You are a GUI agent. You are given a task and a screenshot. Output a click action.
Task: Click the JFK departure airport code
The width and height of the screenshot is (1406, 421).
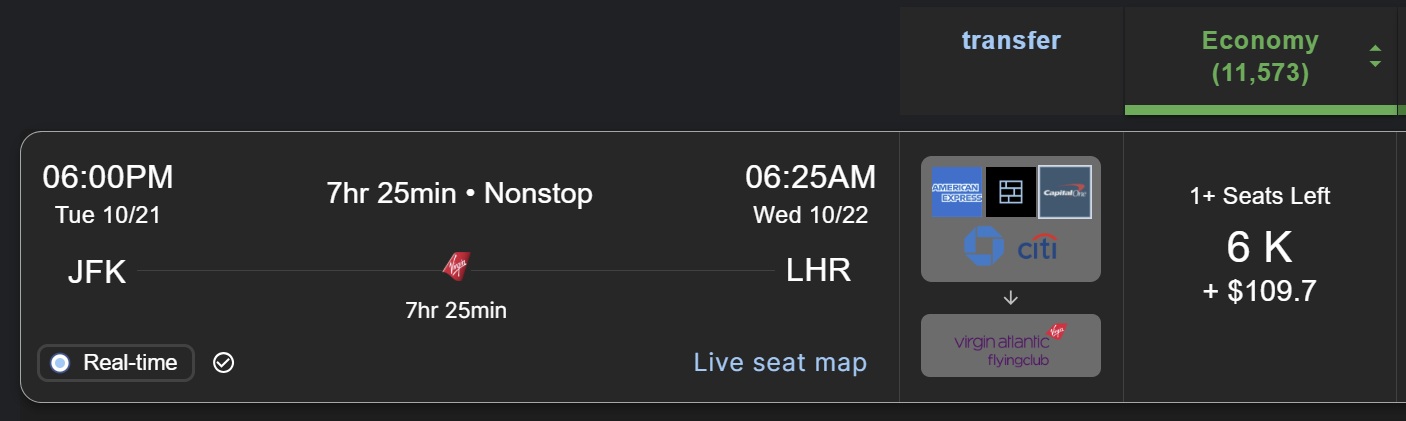[x=96, y=271]
